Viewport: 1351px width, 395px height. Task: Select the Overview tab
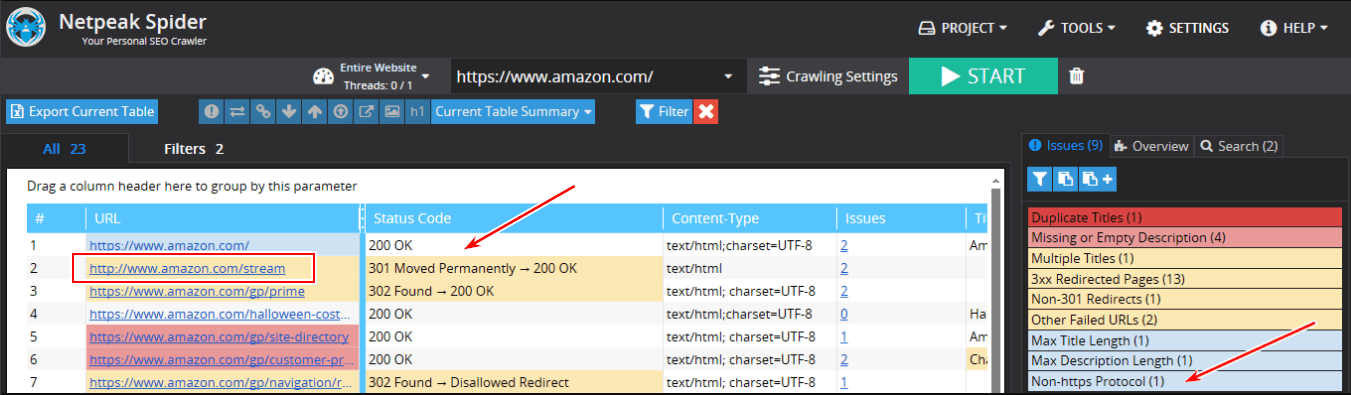[1151, 146]
